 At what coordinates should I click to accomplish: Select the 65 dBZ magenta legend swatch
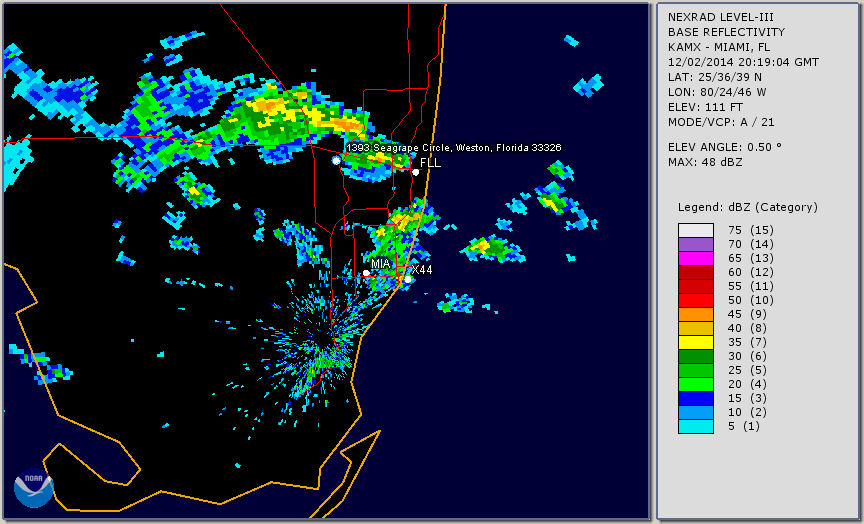coord(696,258)
